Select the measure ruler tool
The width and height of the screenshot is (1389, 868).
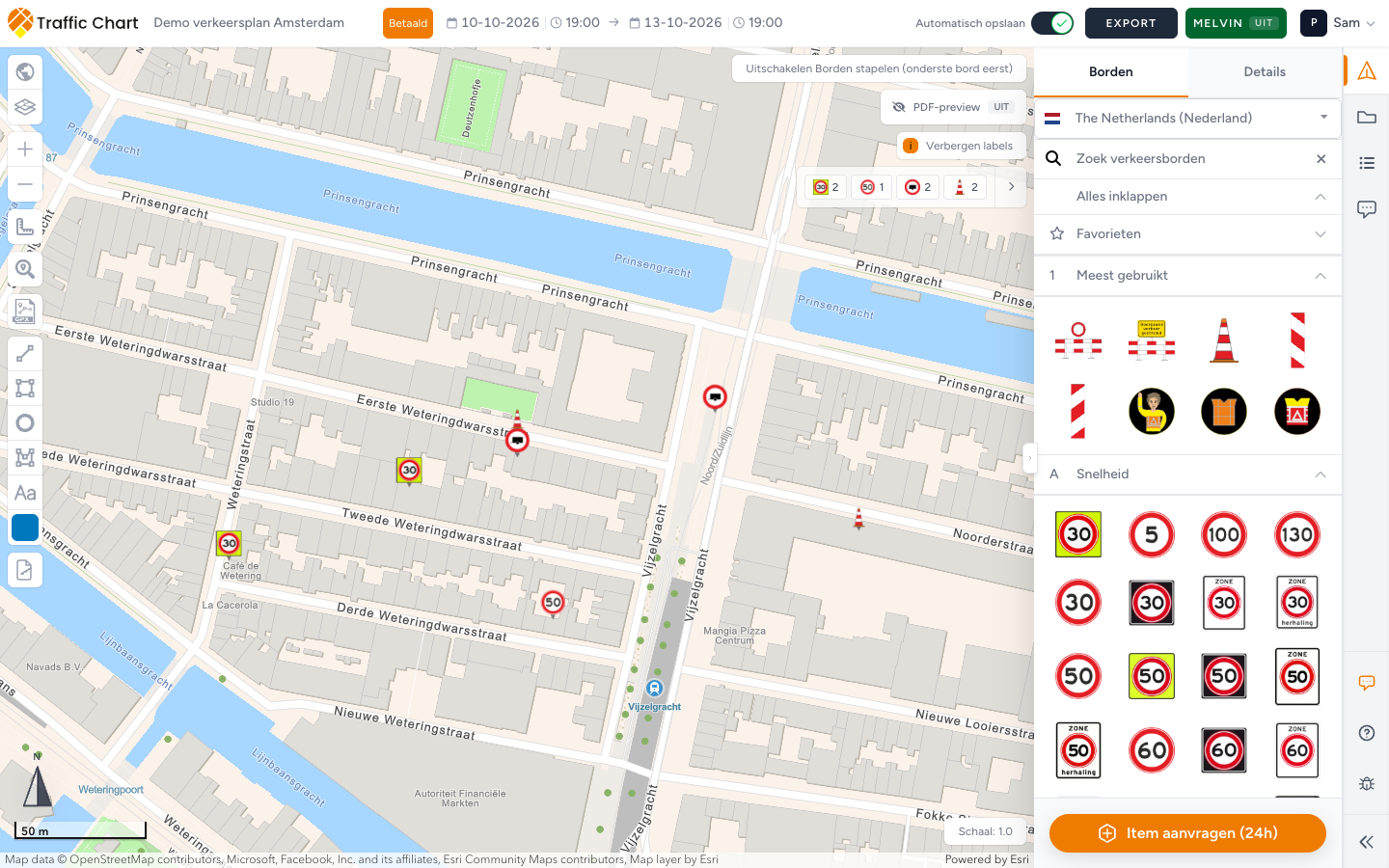25,227
